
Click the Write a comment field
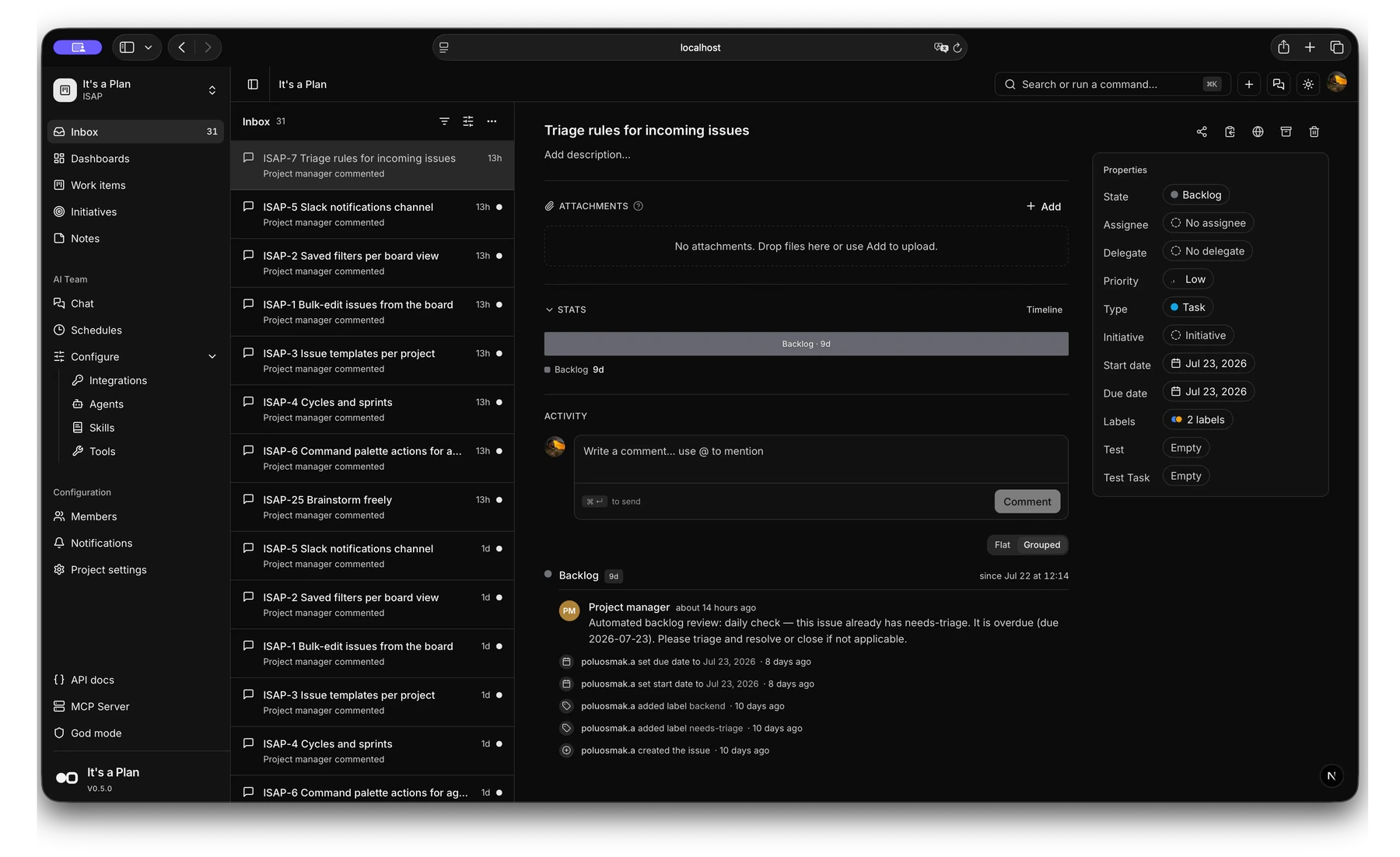coord(821,459)
